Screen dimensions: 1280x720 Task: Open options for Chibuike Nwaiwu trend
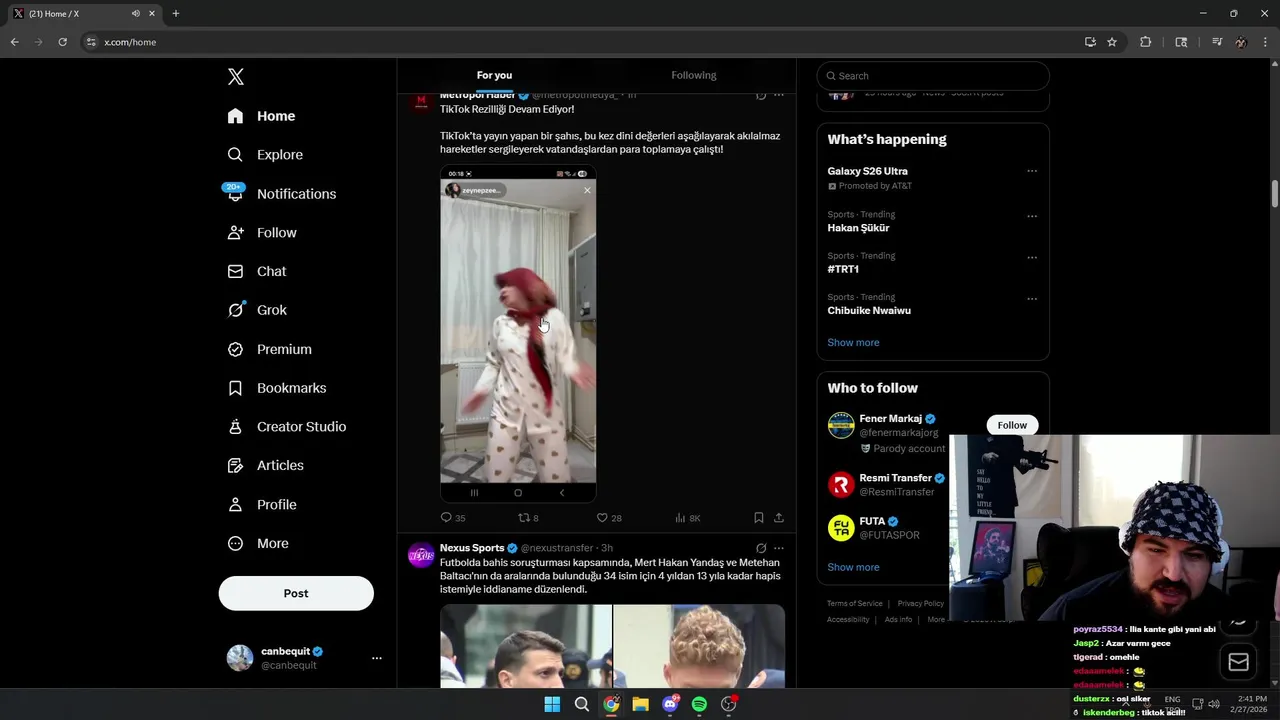click(1032, 298)
